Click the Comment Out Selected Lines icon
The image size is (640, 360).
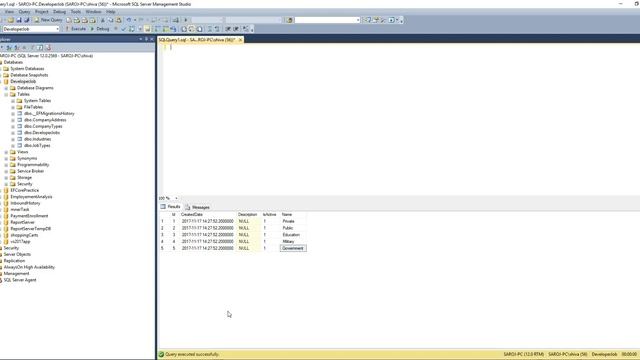tap(209, 29)
